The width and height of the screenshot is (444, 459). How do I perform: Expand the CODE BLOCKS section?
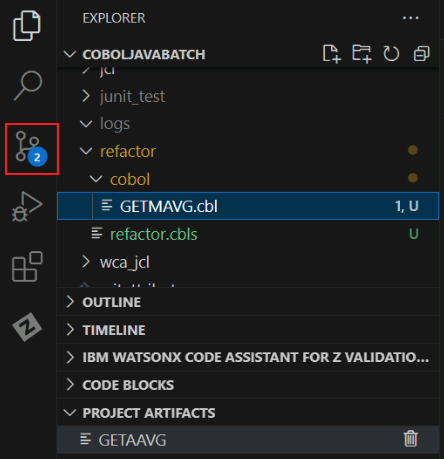70,385
